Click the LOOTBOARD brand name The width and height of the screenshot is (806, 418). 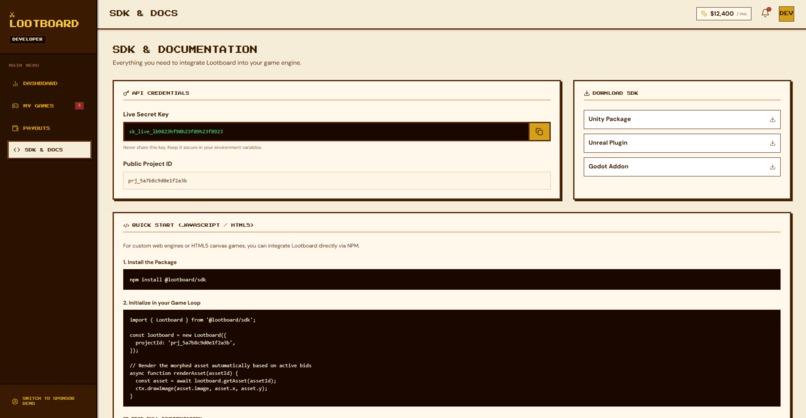tap(44, 24)
